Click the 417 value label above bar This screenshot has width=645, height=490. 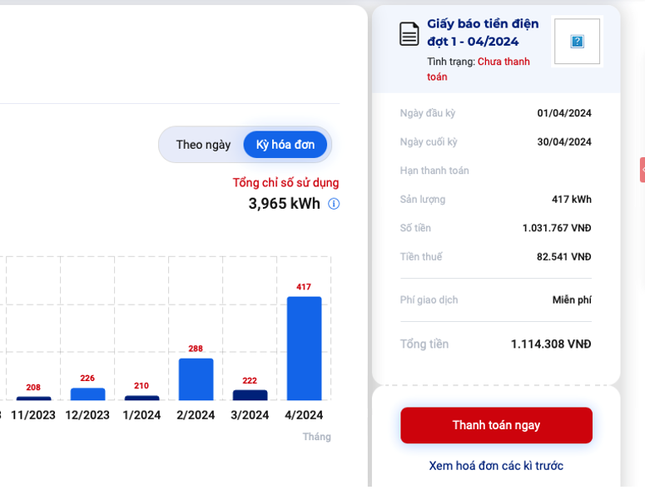coord(304,287)
